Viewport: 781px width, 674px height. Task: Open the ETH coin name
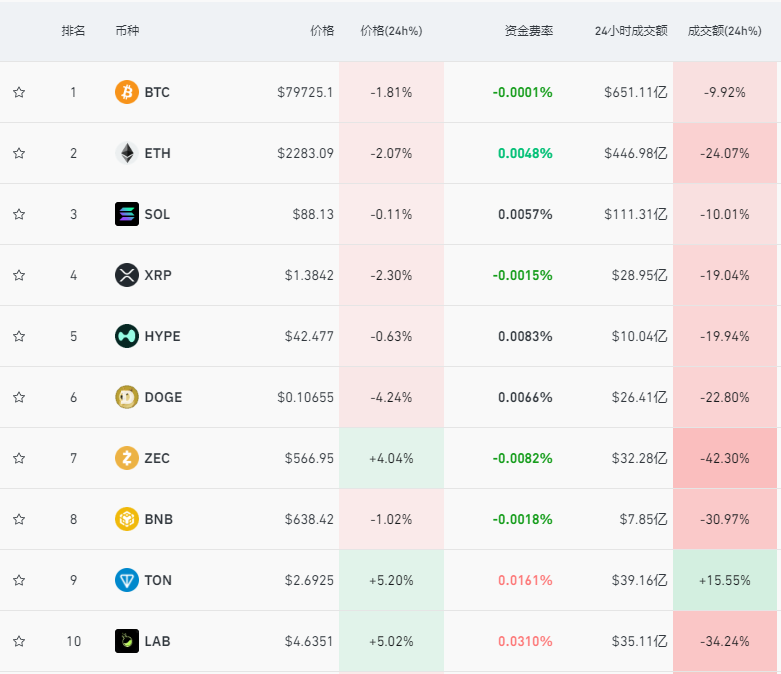pos(157,153)
